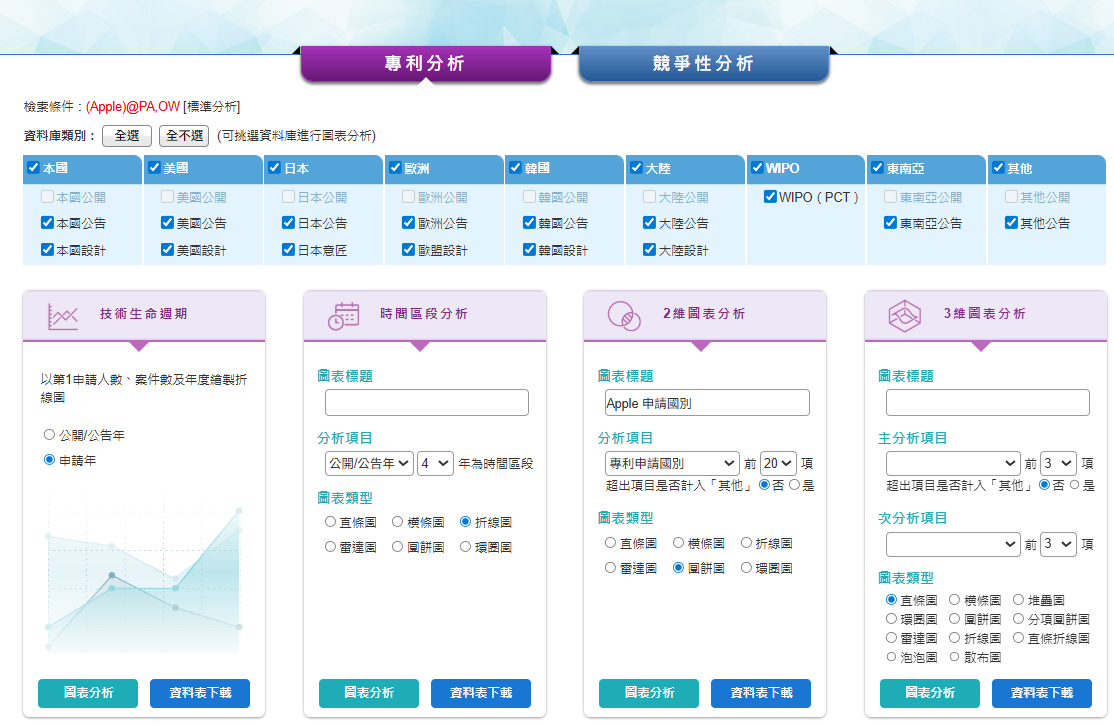Click the 時間區段分析 chart title input
Image resolution: width=1114 pixels, height=726 pixels.
pos(427,403)
